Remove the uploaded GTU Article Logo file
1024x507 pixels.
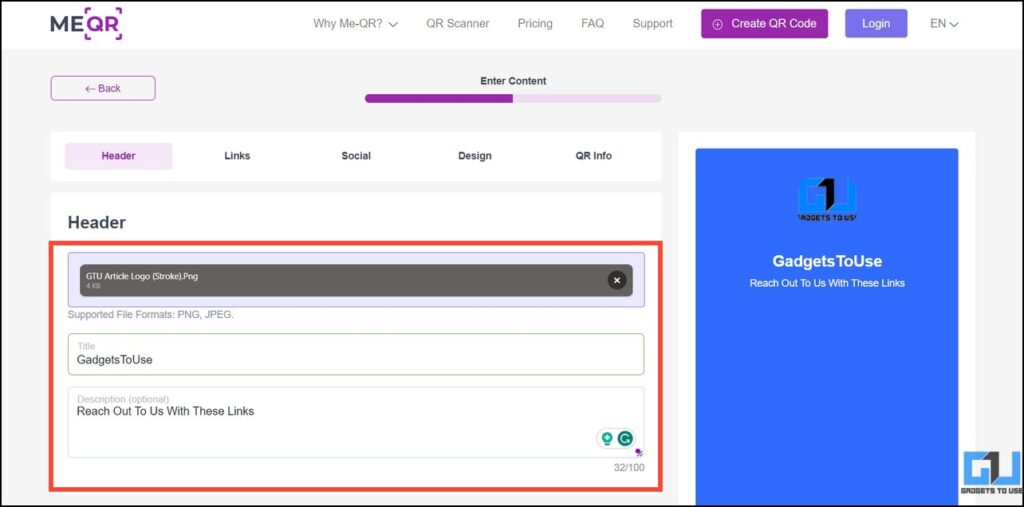617,280
